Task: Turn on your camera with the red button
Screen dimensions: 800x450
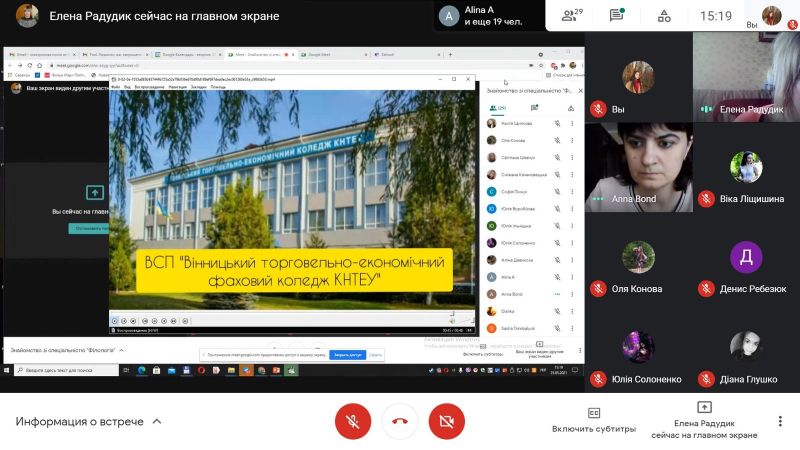Action: 446,421
